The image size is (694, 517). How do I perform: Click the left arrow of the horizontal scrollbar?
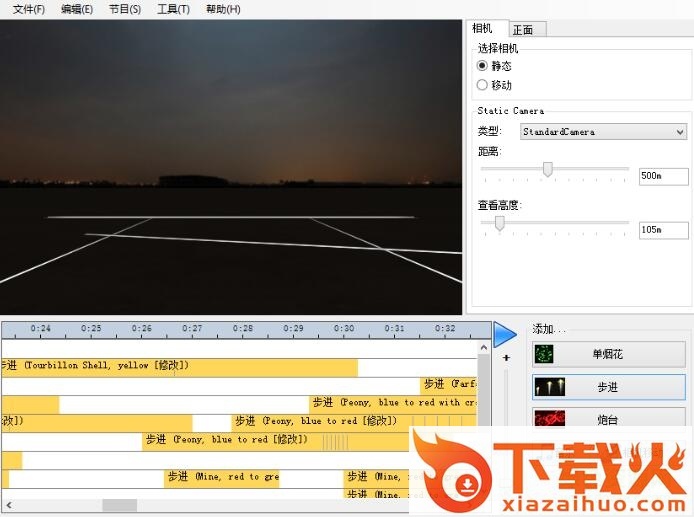click(x=9, y=505)
